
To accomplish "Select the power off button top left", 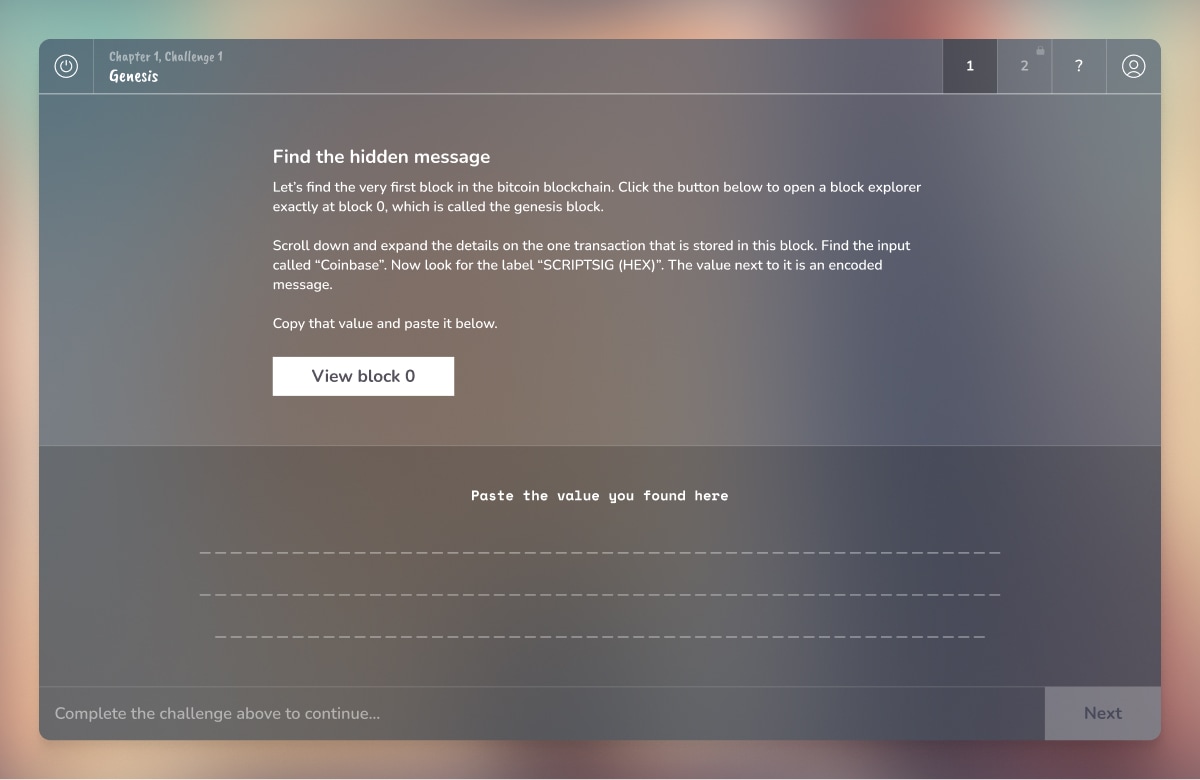I will pyautogui.click(x=66, y=65).
